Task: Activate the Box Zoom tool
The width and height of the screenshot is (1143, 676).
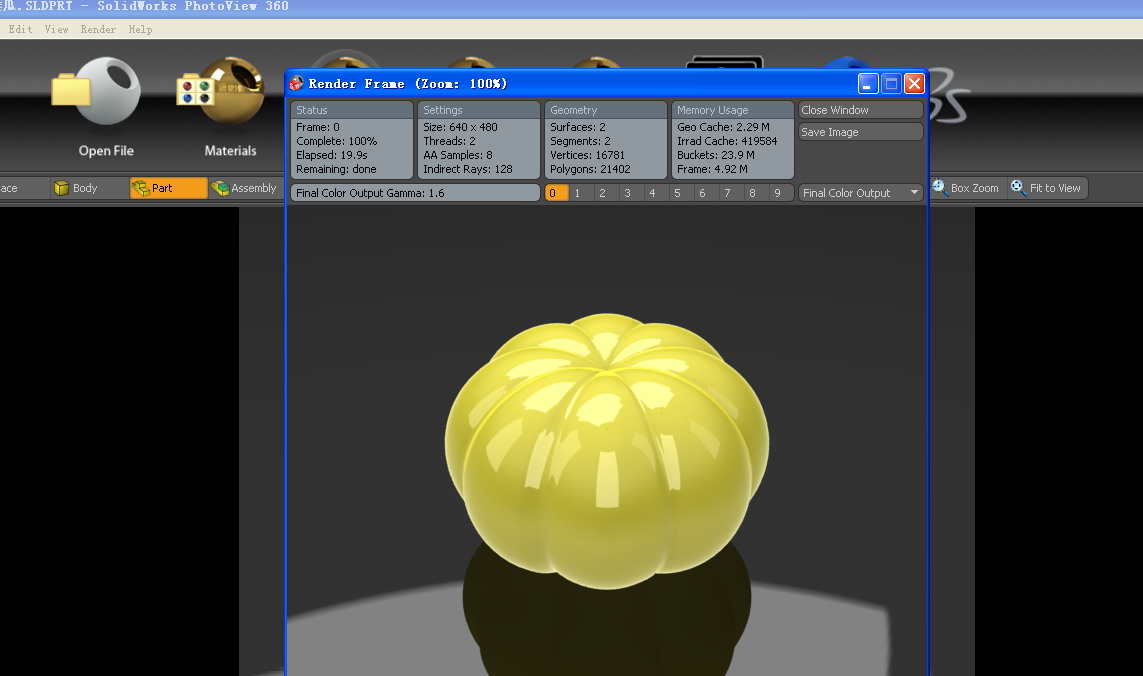Action: pos(966,188)
